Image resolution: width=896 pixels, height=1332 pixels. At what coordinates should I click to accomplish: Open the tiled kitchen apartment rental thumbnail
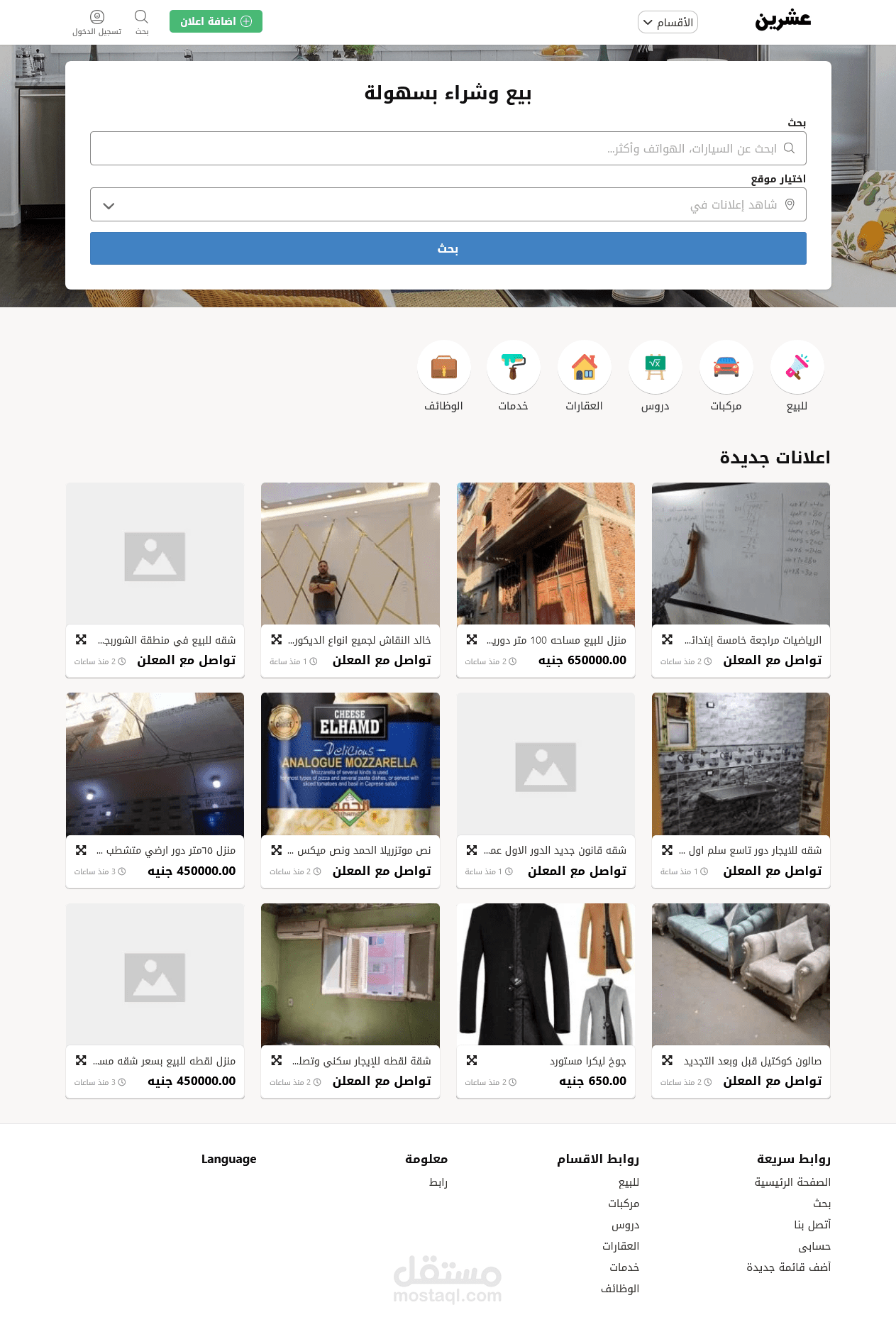pyautogui.click(x=741, y=764)
